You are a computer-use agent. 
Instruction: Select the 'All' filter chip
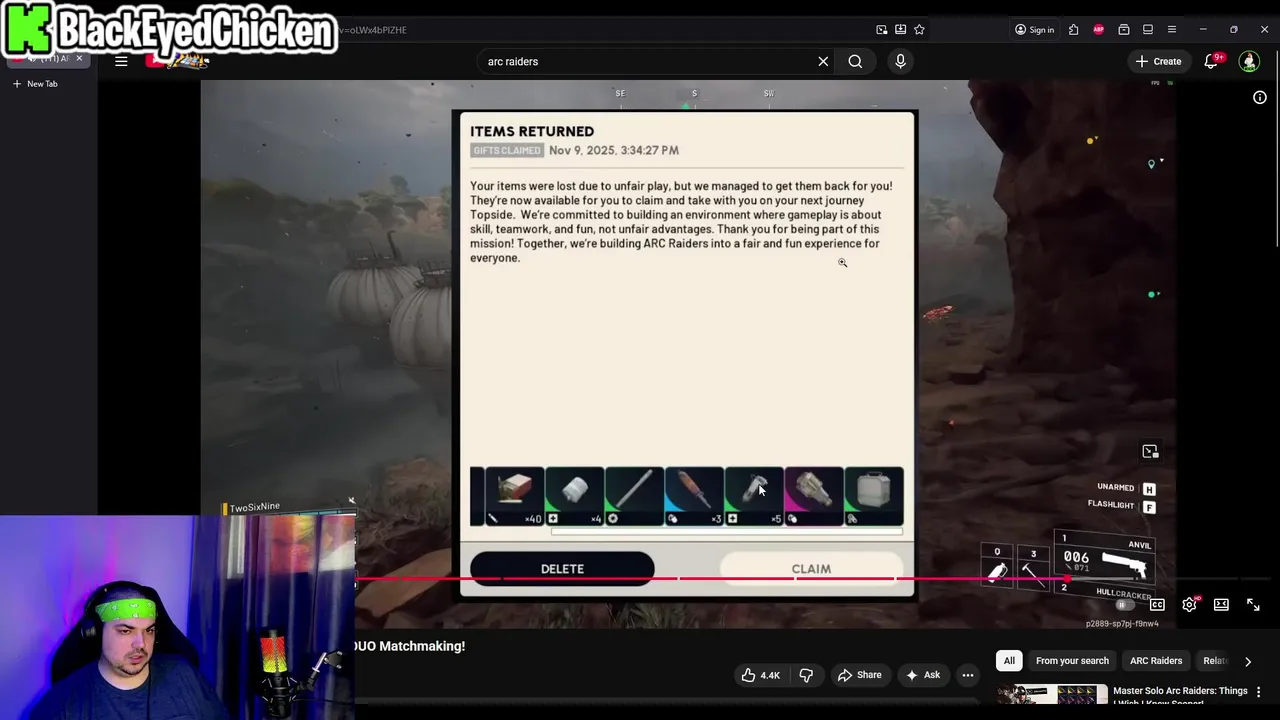click(x=1009, y=661)
